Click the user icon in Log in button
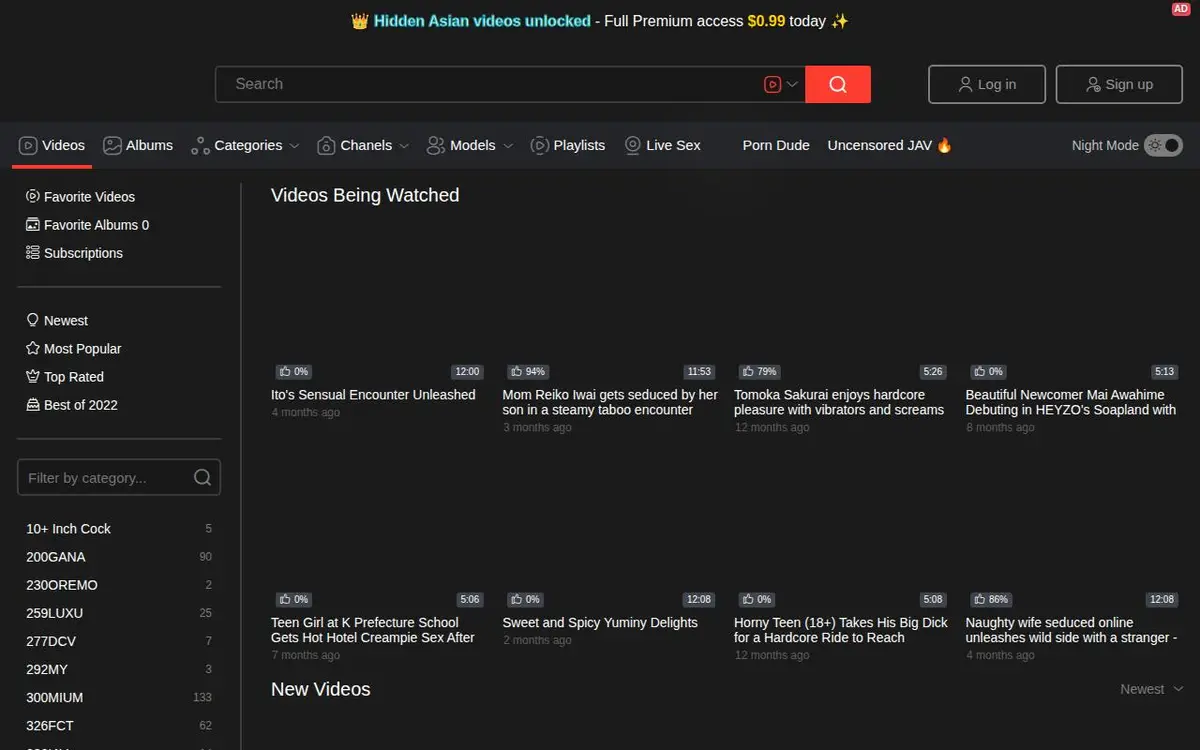Image resolution: width=1200 pixels, height=750 pixels. click(x=965, y=84)
